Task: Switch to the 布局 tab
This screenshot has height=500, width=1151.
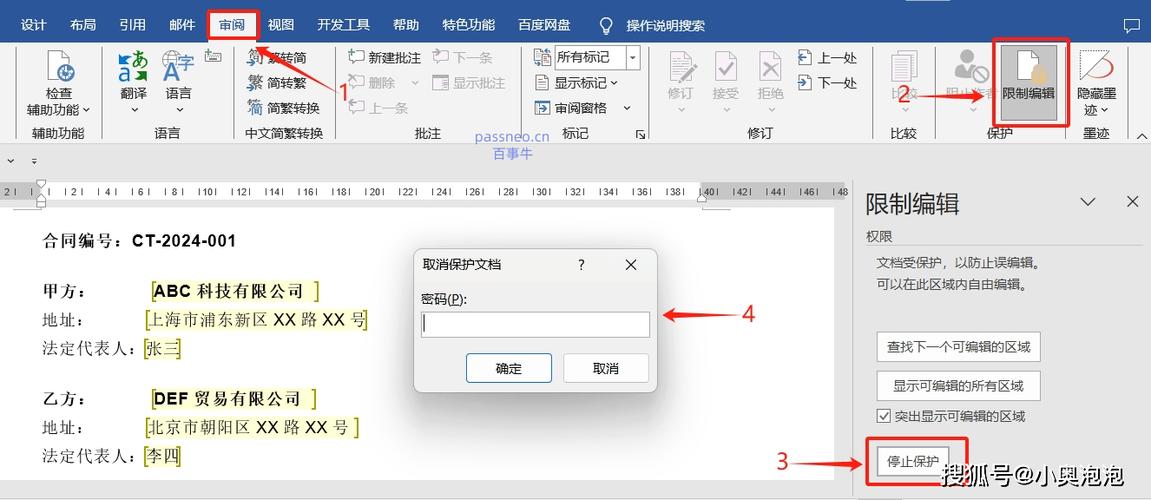Action: pos(83,25)
